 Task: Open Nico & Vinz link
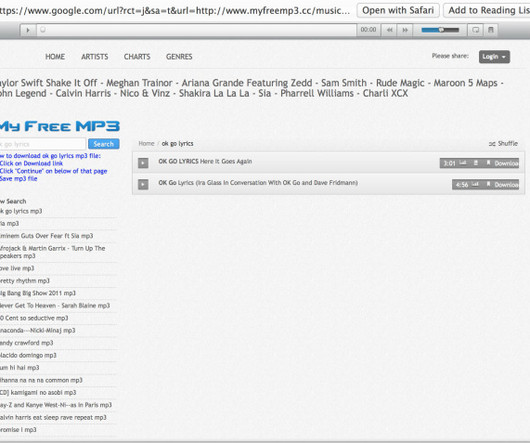click(145, 94)
